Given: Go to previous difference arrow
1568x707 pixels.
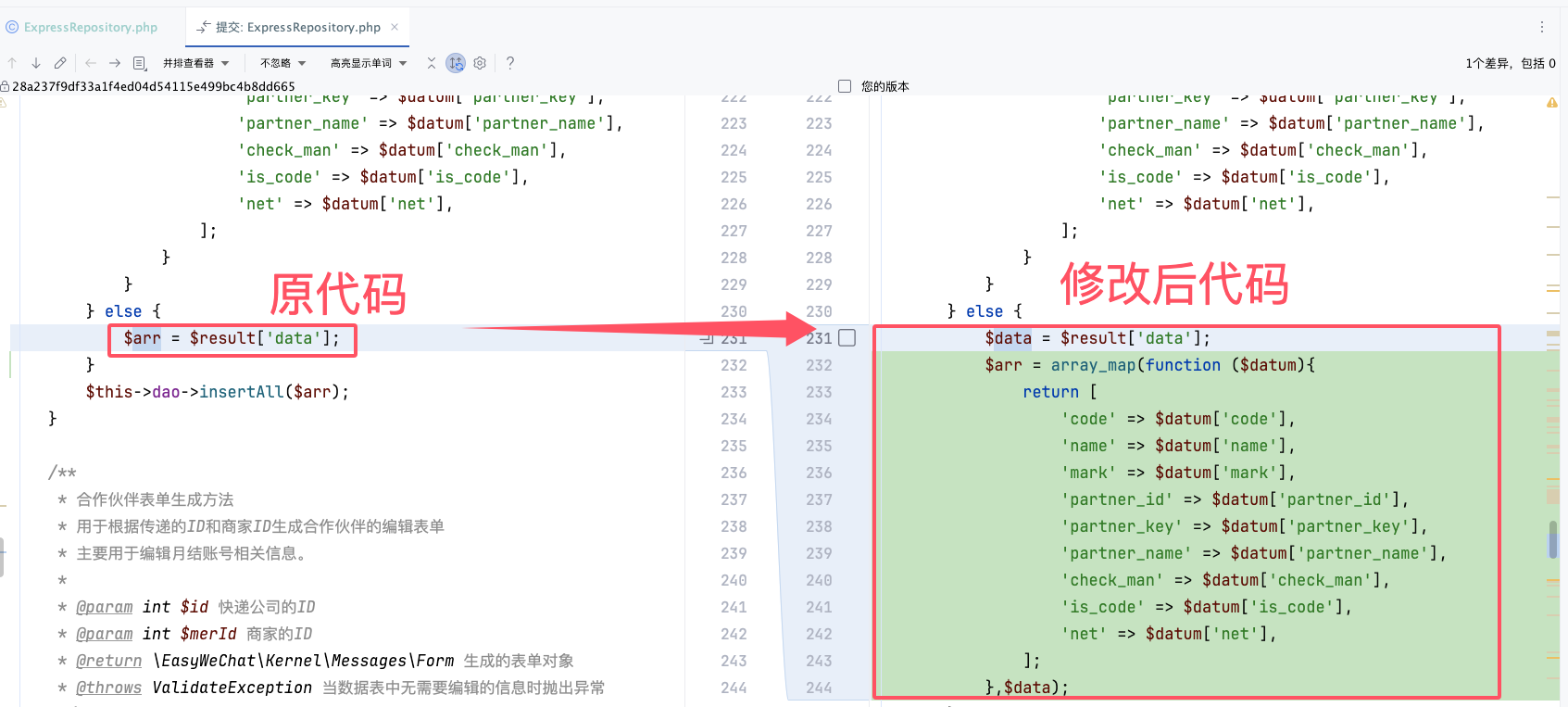Looking at the screenshot, I should (12, 63).
